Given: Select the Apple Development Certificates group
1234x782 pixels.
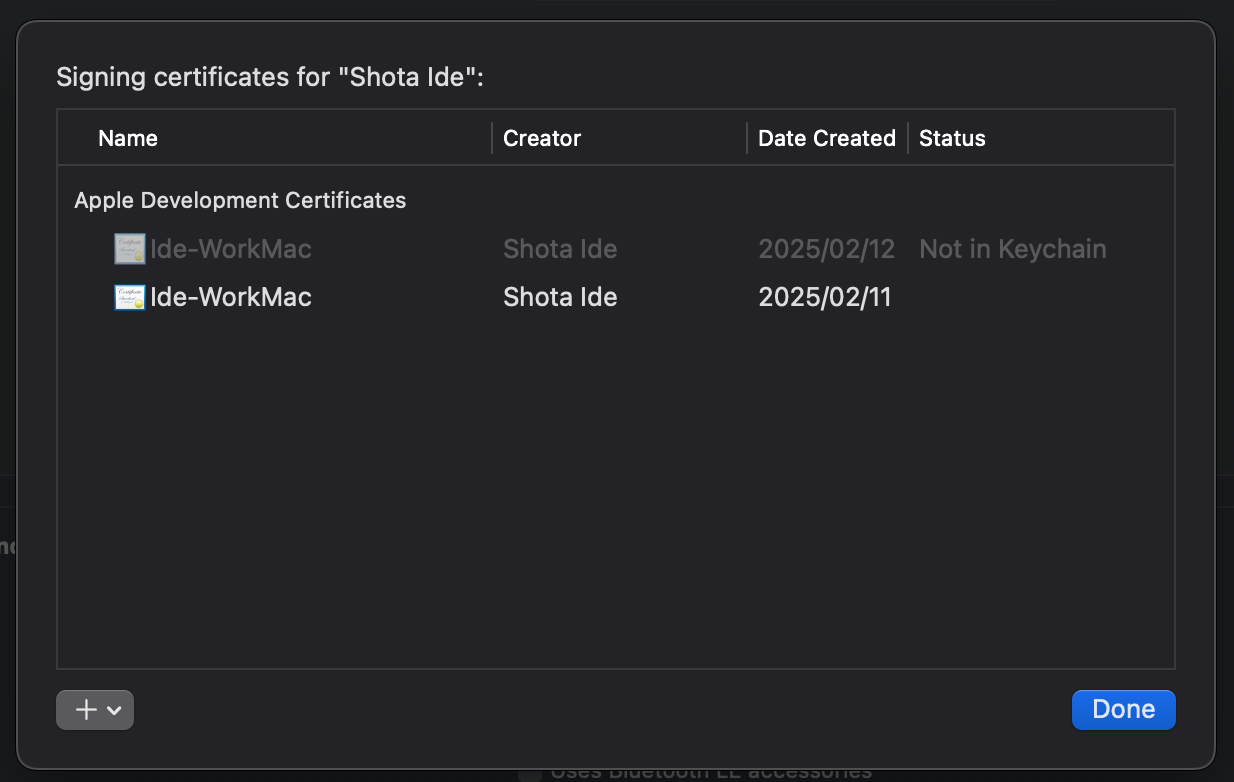Looking at the screenshot, I should 240,200.
